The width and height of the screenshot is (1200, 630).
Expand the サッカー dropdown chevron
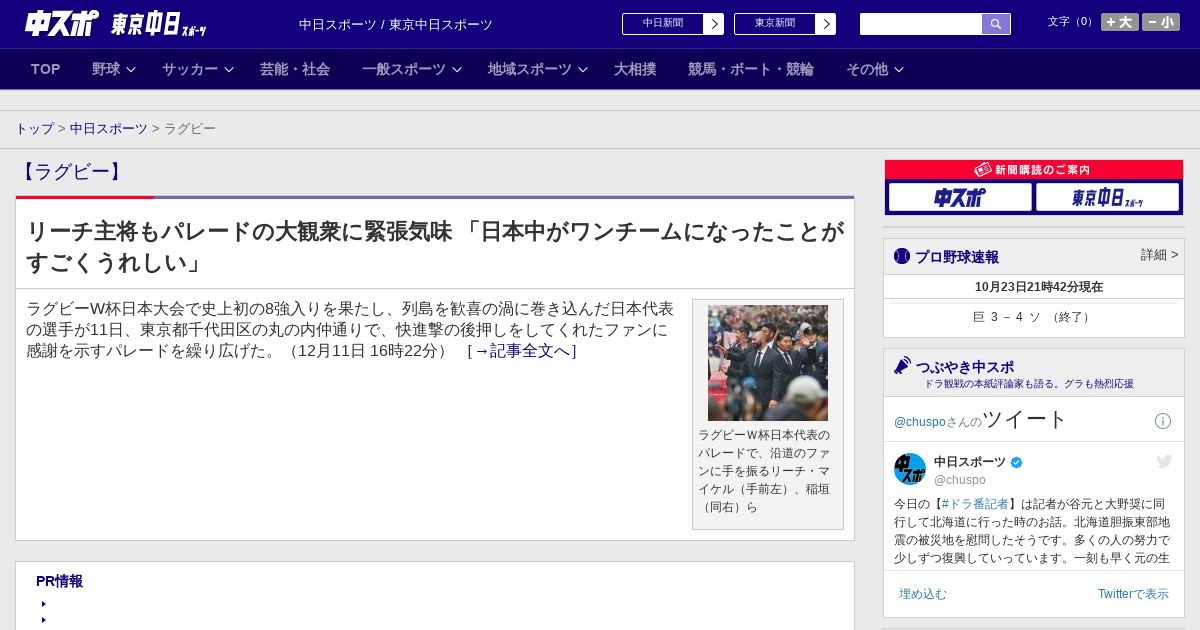[x=229, y=70]
